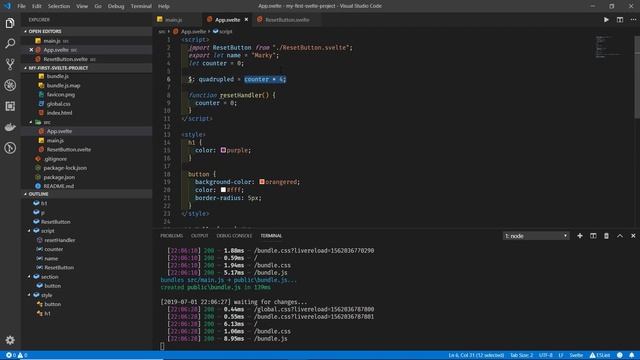Open the editor More Actions menu
Screen dimensions: 640x360
coord(633,20)
